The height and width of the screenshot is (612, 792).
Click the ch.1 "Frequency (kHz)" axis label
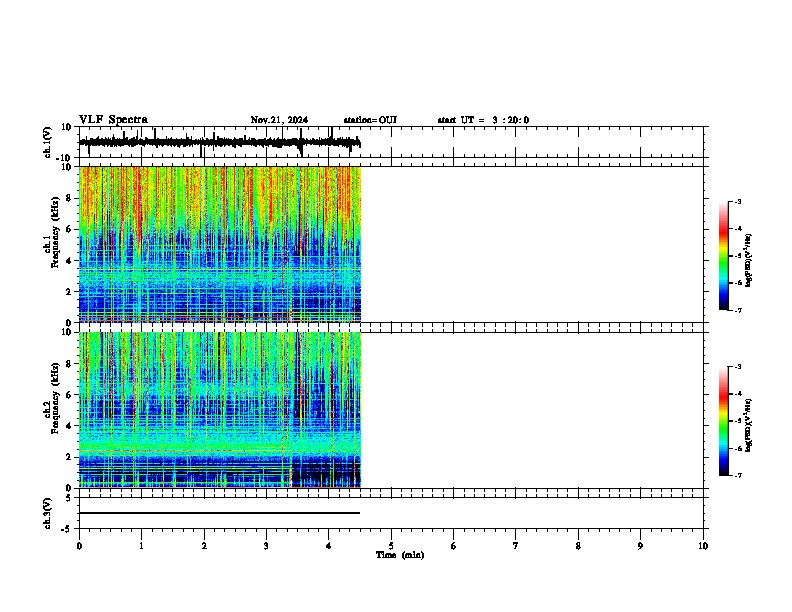55,232
